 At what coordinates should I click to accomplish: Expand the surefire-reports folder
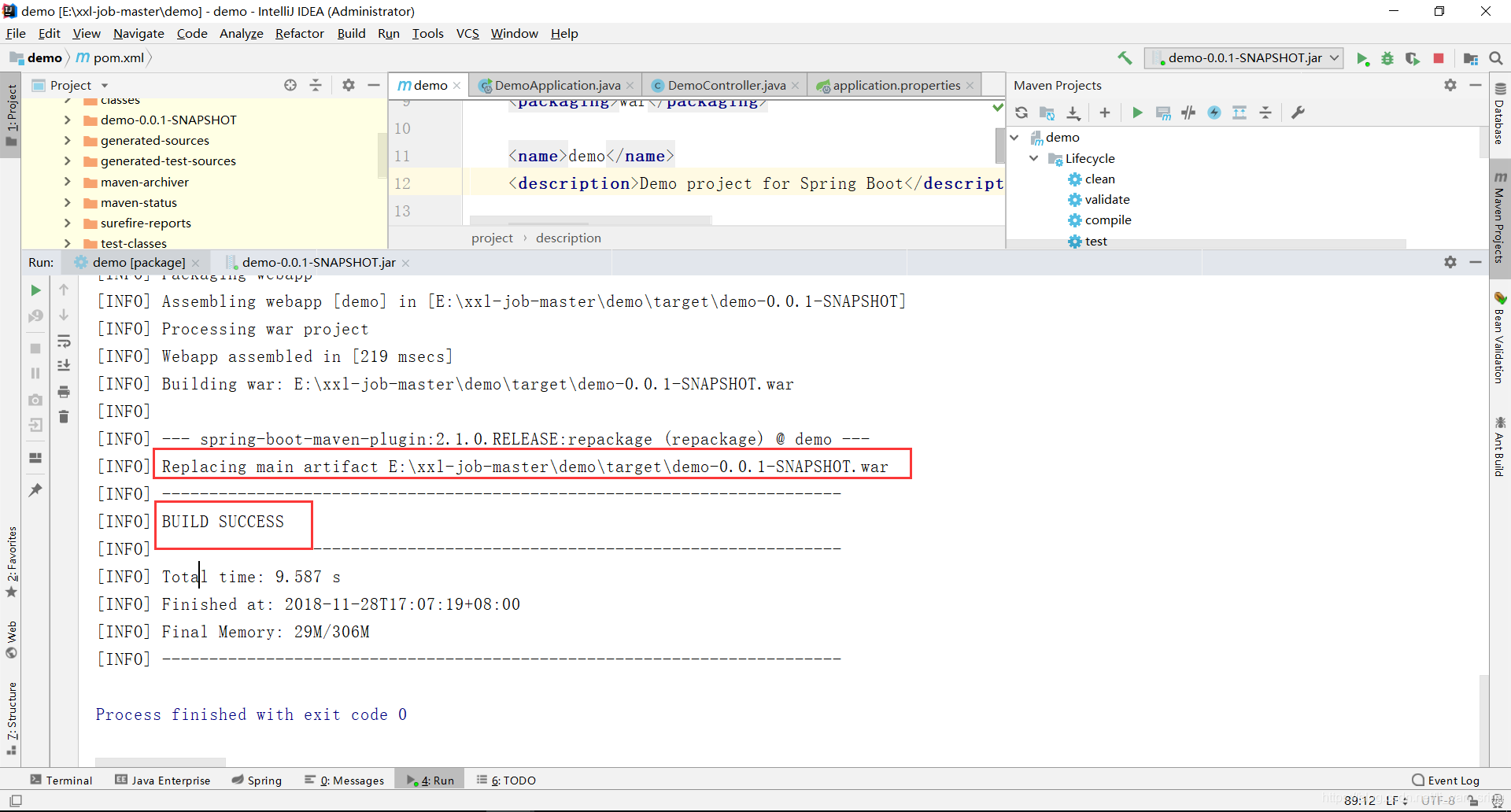point(67,223)
